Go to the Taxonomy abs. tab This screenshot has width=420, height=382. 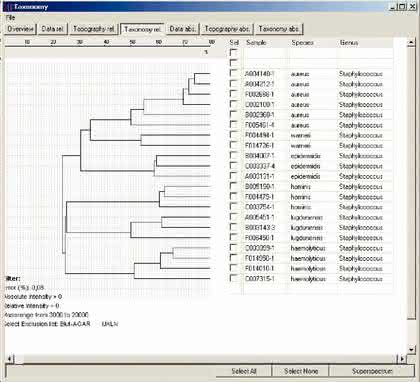[279, 29]
